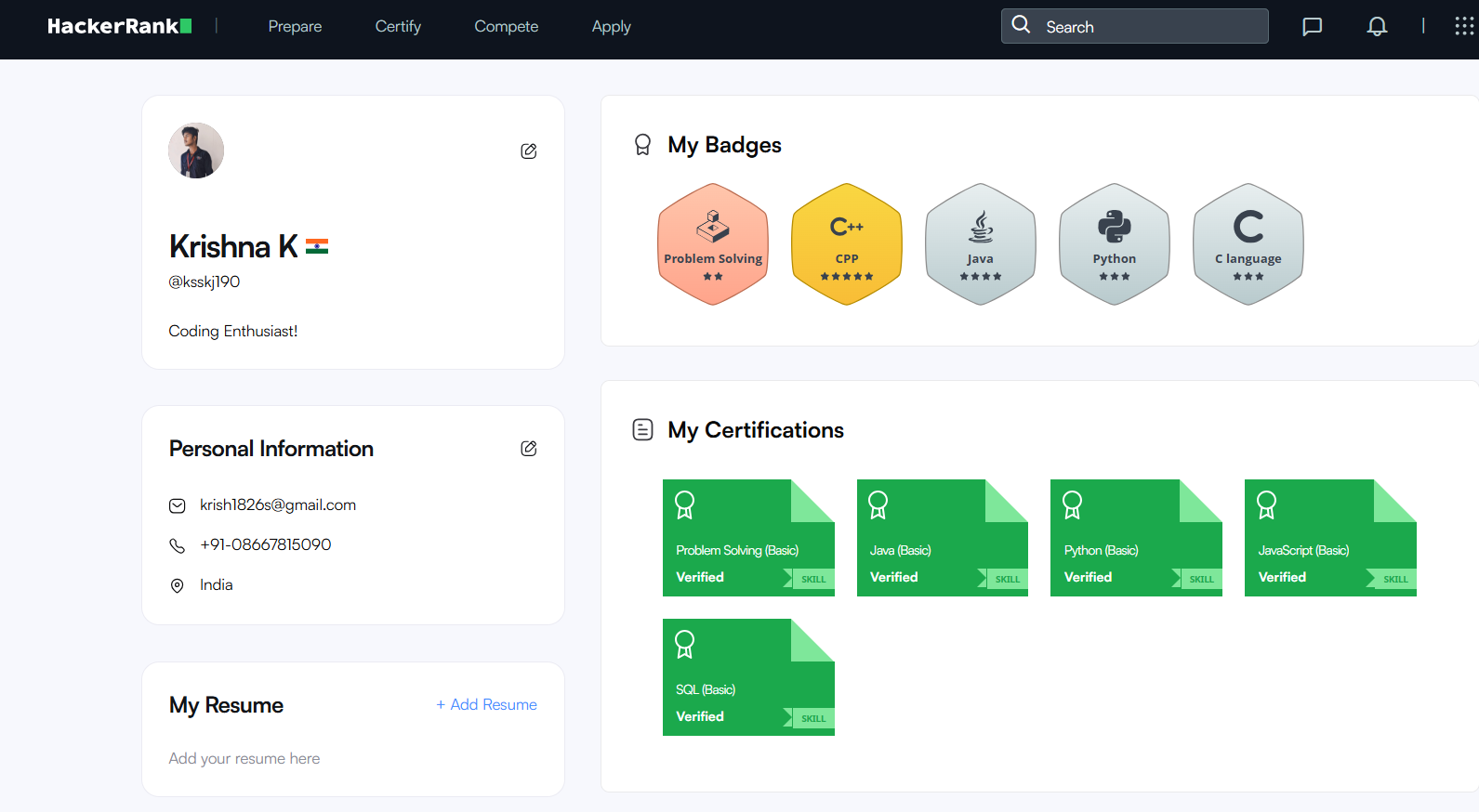Click the phone handset icon
Image resolution: width=1479 pixels, height=812 pixels.
pyautogui.click(x=178, y=545)
